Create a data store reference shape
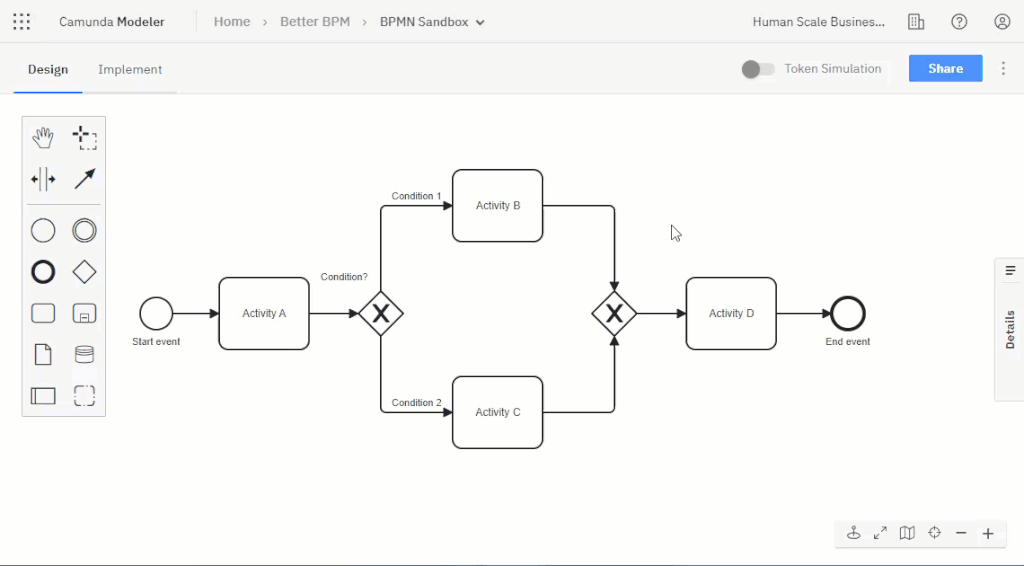 pos(85,354)
